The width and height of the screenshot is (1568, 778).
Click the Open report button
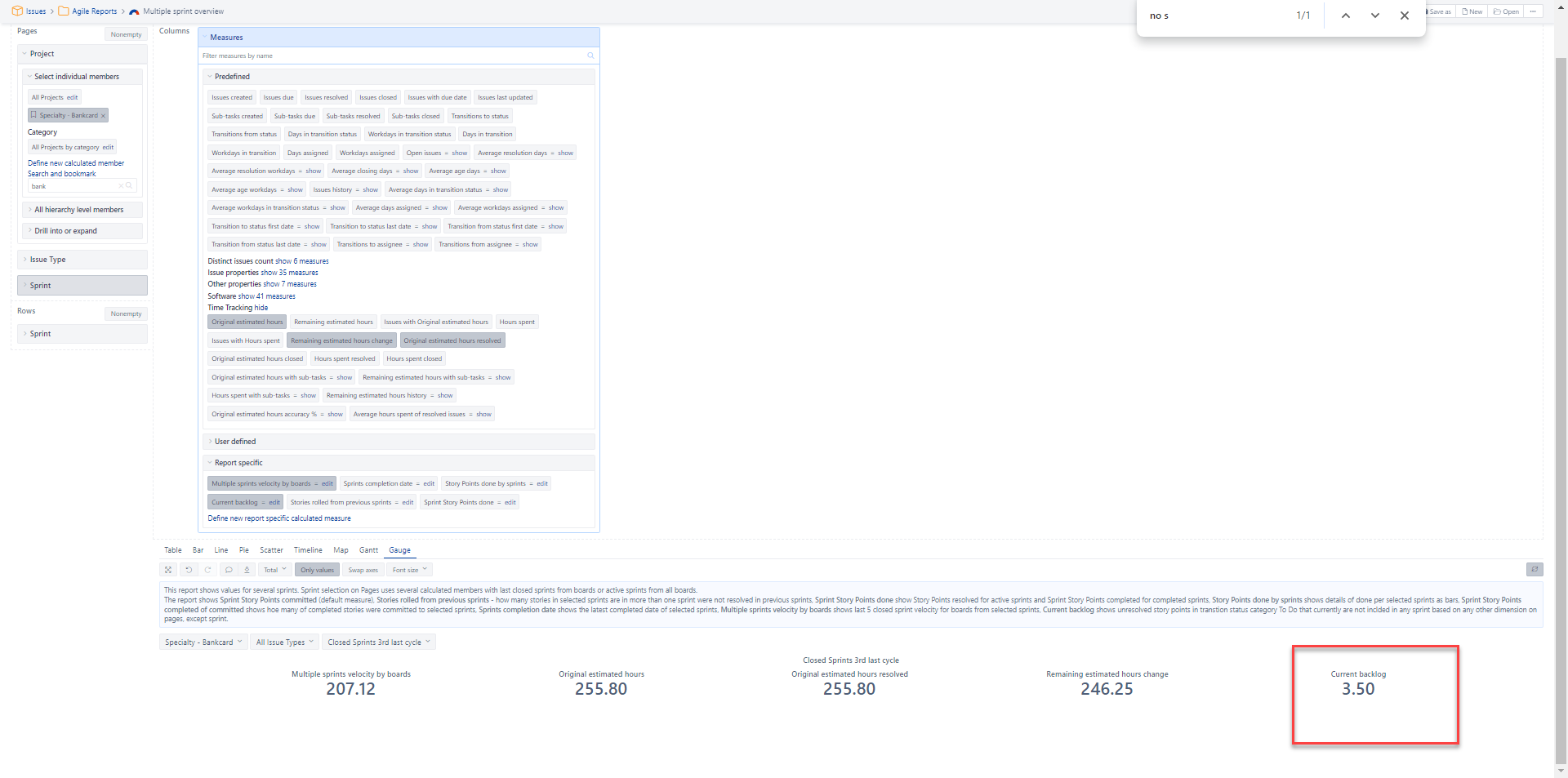coord(1507,11)
